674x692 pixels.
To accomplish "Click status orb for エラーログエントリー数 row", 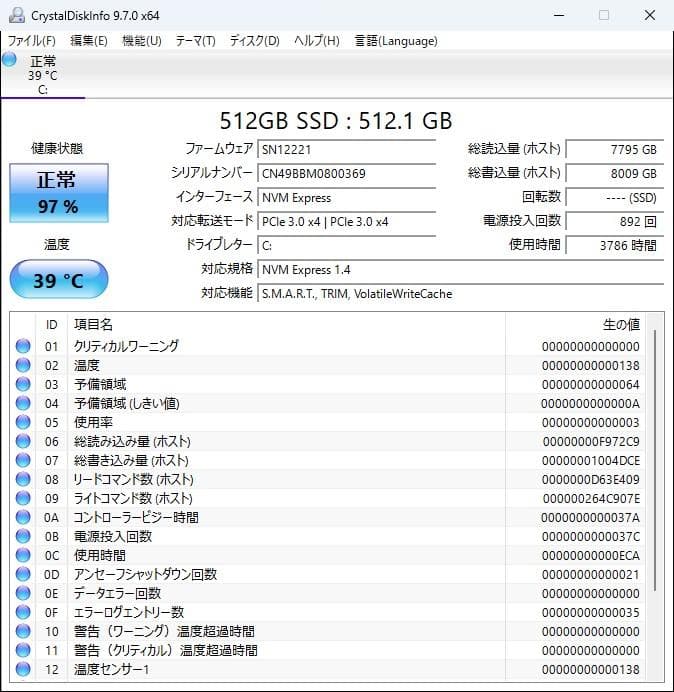I will pos(23,612).
